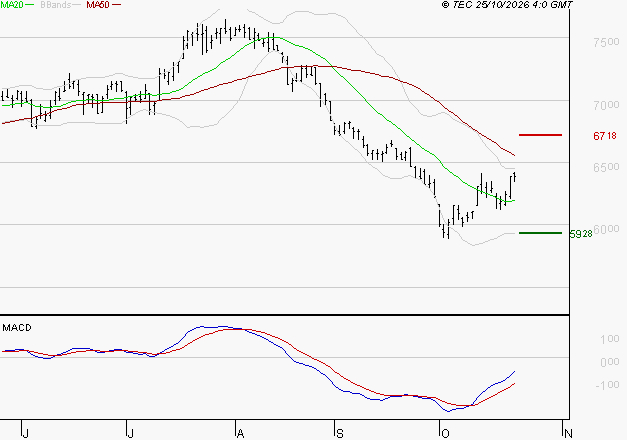
Task: Click the N month label on time axis
Action: click(568, 433)
